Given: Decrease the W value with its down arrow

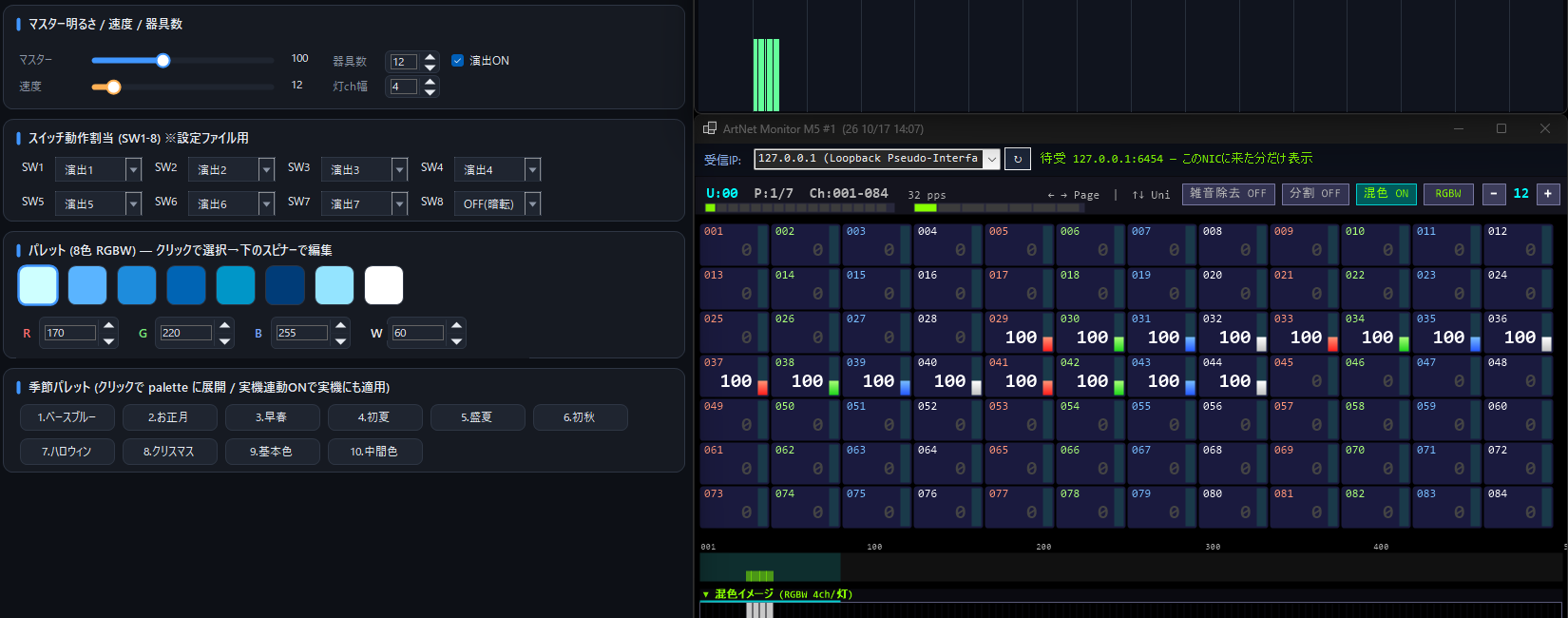Looking at the screenshot, I should [456, 340].
